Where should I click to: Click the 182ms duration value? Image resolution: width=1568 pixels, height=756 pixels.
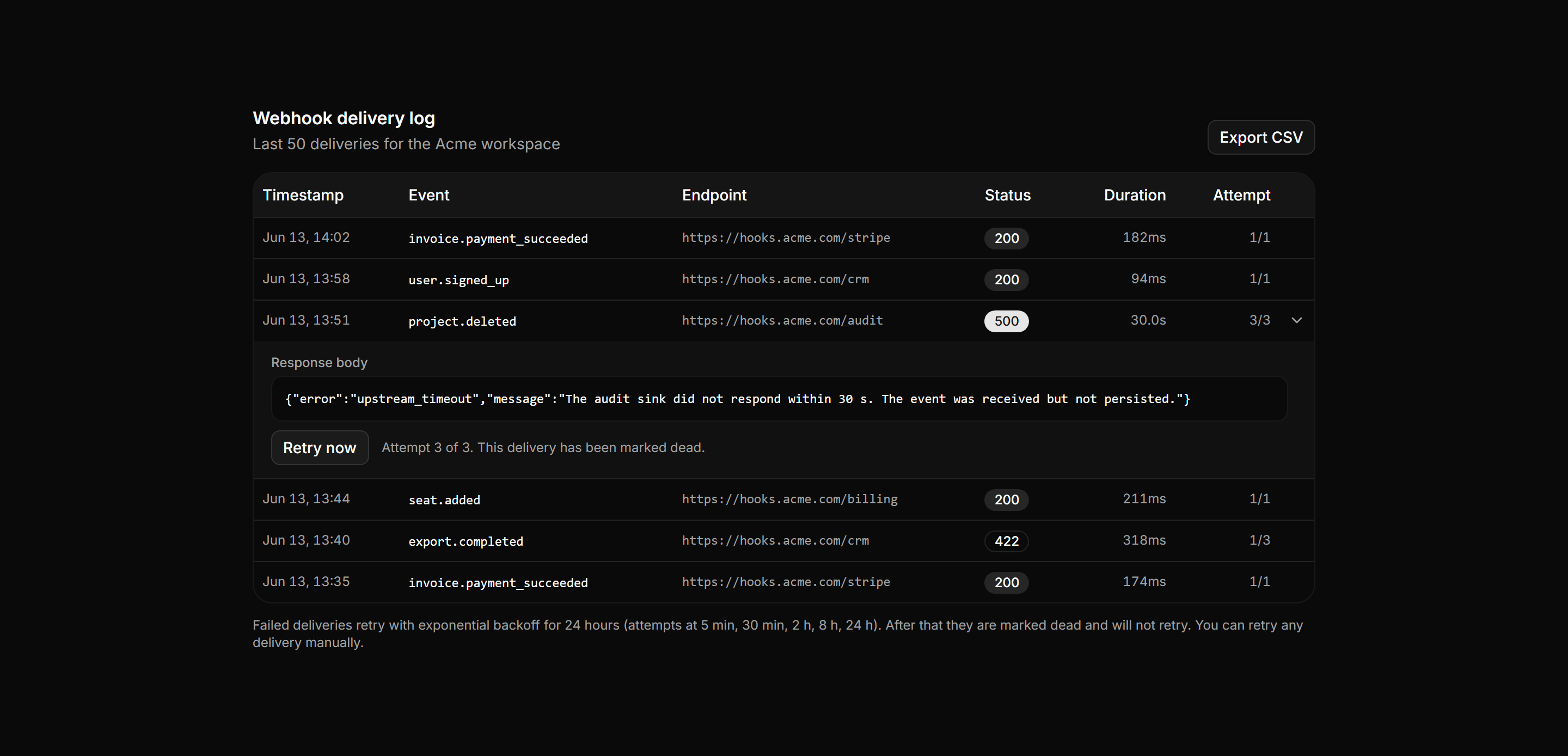coord(1144,237)
